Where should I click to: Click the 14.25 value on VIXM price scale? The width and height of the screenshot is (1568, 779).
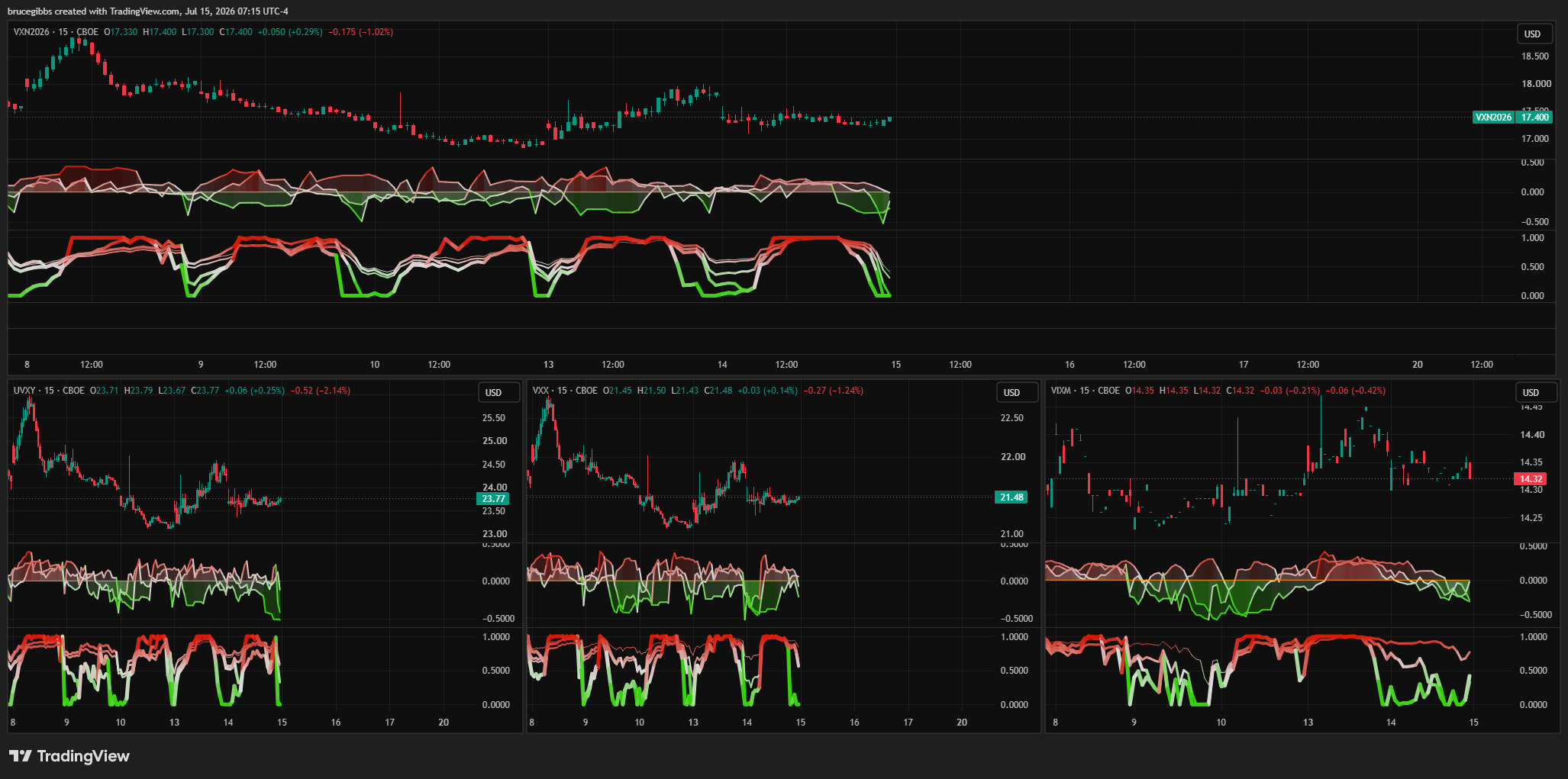click(x=1531, y=518)
